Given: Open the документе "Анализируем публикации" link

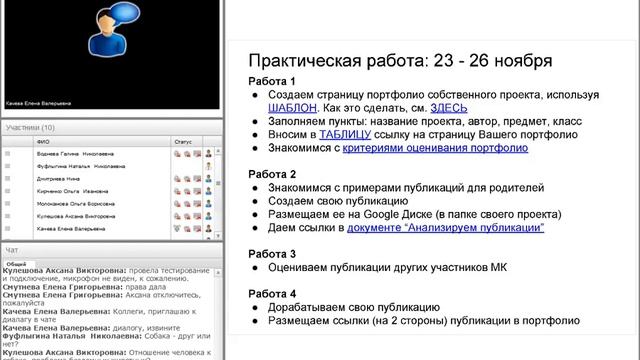Looking at the screenshot, I should point(445,227).
